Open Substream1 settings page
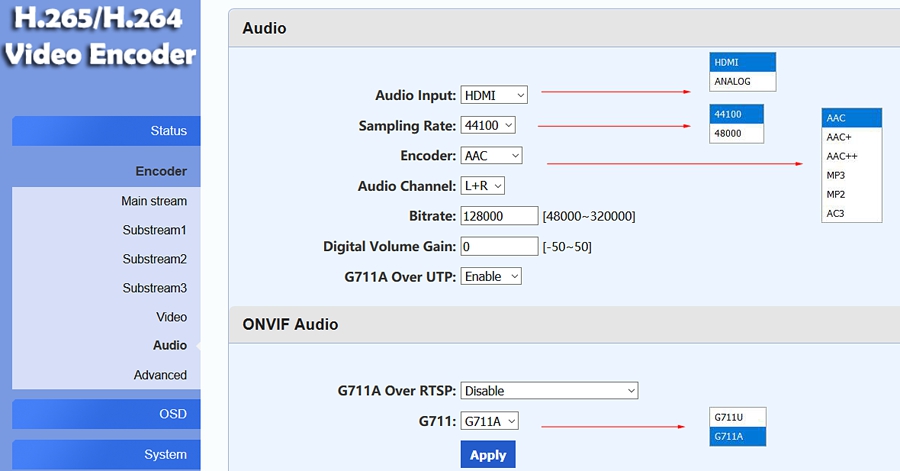900x471 pixels. click(x=155, y=230)
